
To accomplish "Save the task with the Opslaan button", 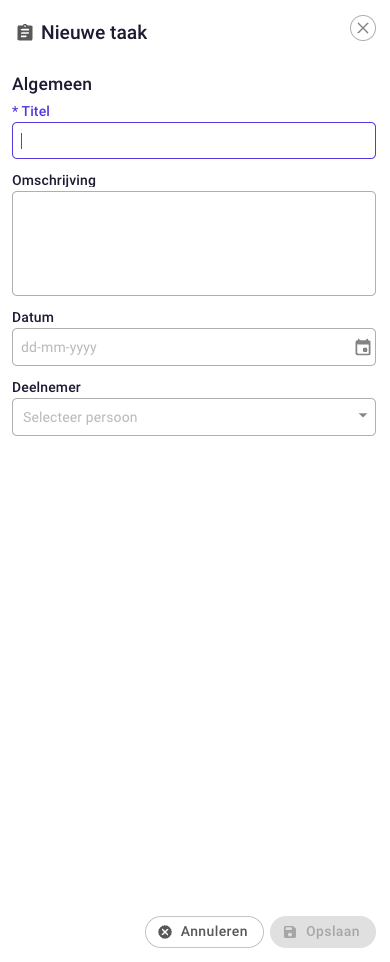I will pyautogui.click(x=323, y=932).
